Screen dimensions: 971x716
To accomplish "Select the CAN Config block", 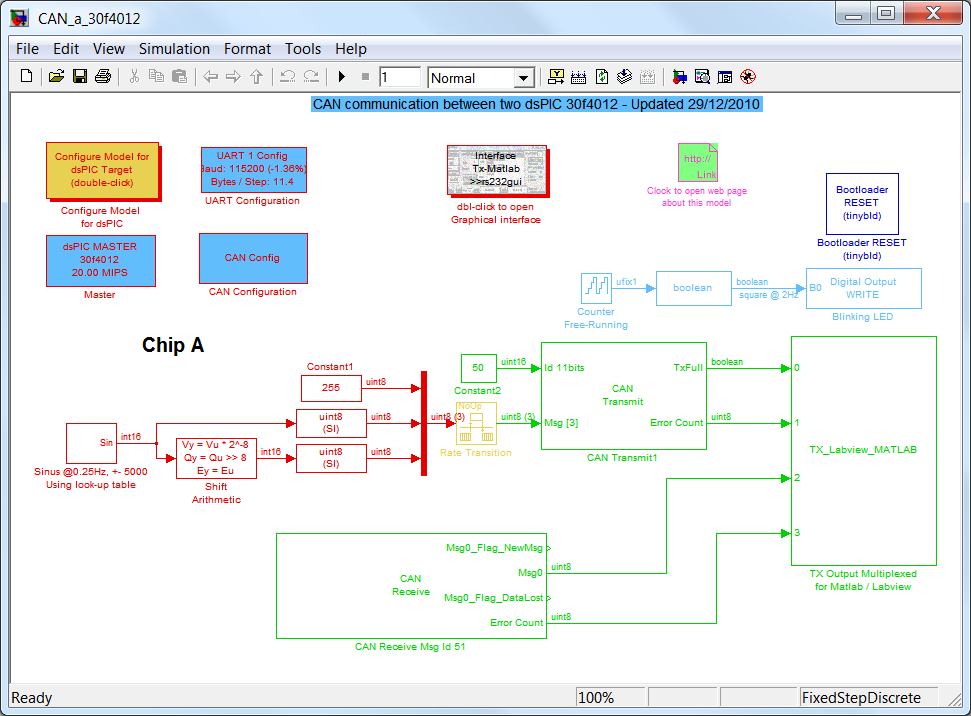I will 253,258.
